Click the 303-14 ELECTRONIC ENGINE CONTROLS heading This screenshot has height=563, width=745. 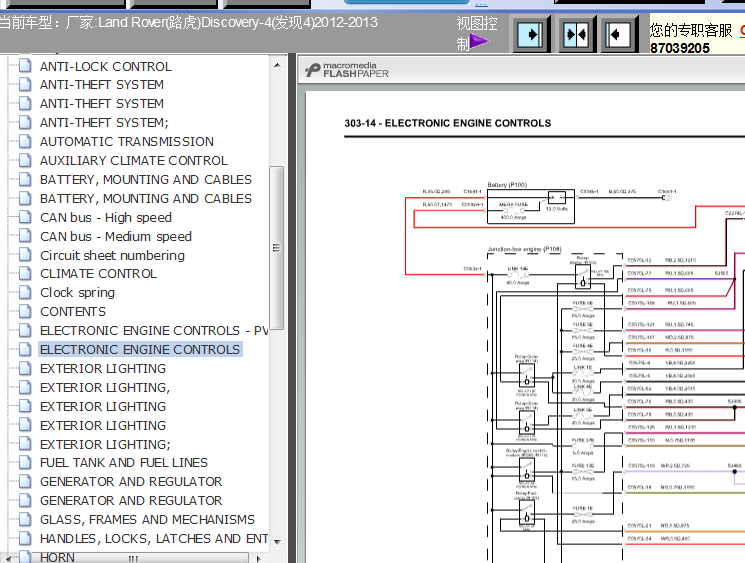[448, 124]
